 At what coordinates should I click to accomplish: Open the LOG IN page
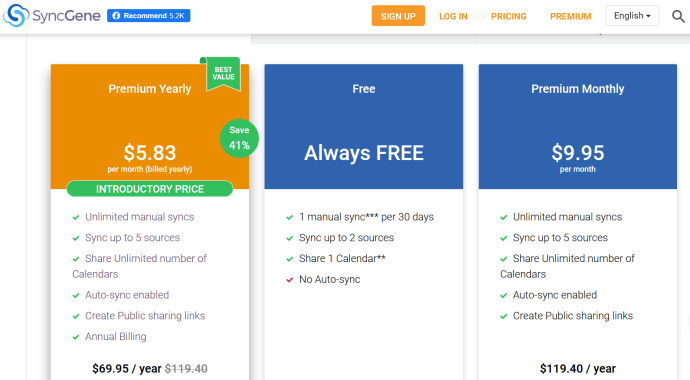(453, 16)
